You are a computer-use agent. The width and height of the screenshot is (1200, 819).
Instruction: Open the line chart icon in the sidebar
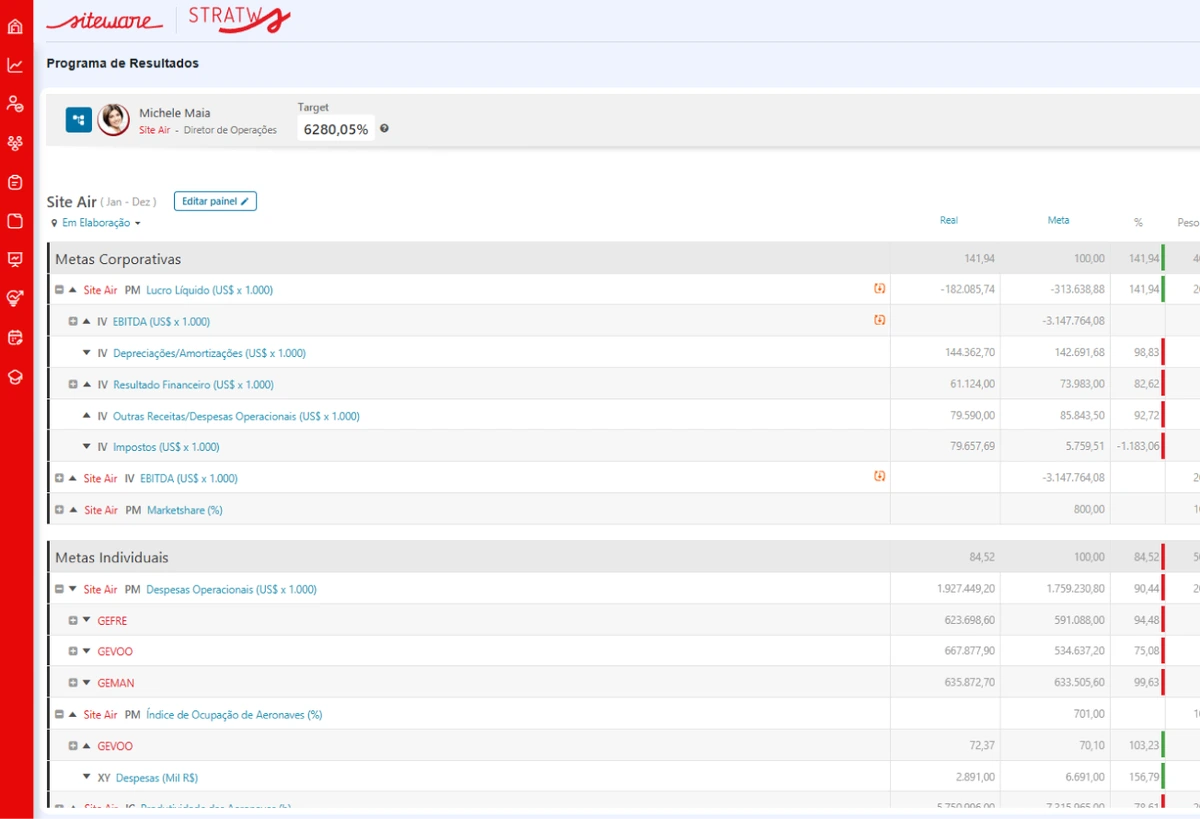click(x=15, y=66)
